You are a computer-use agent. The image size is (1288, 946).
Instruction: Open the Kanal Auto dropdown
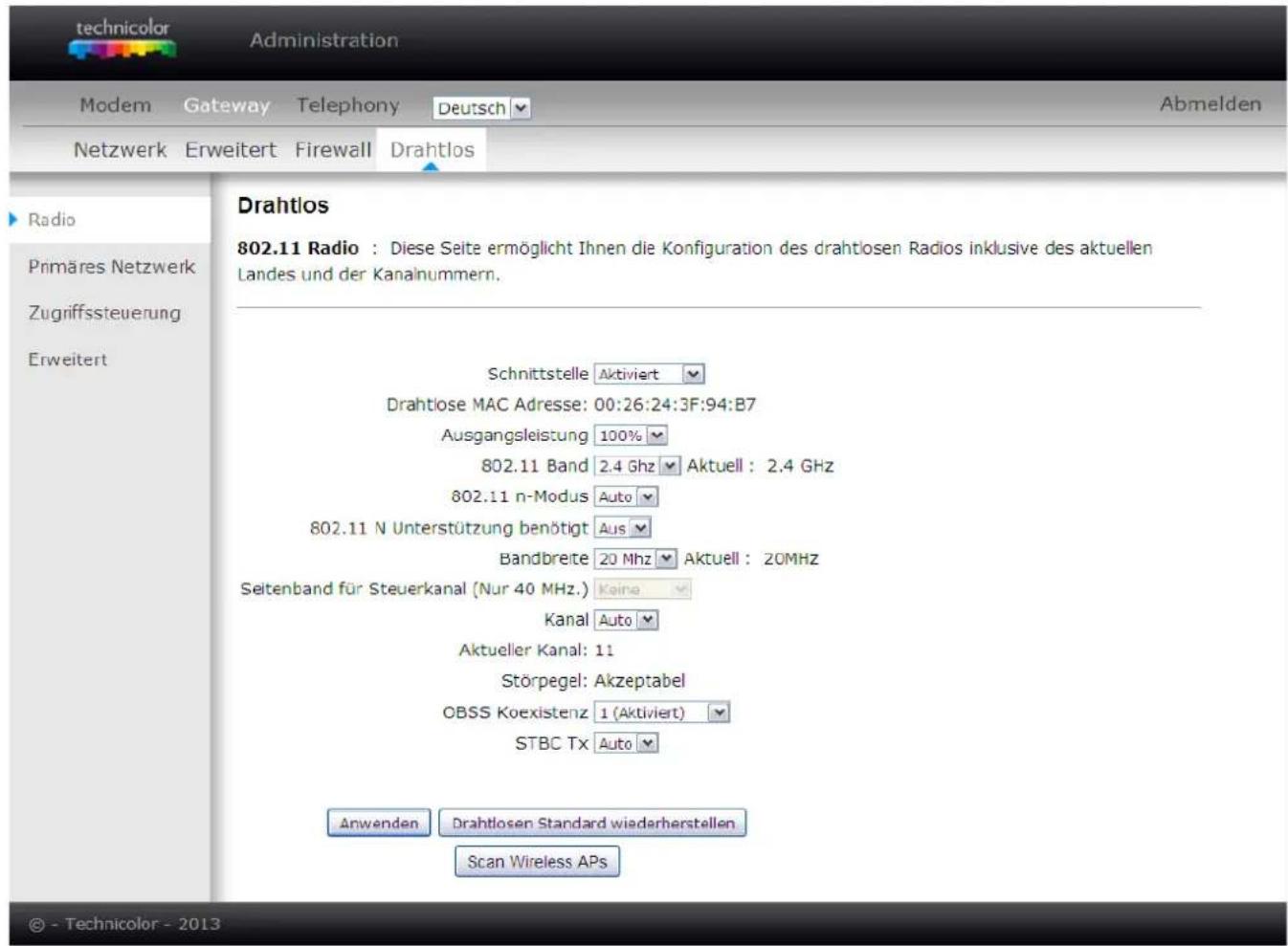[x=626, y=620]
